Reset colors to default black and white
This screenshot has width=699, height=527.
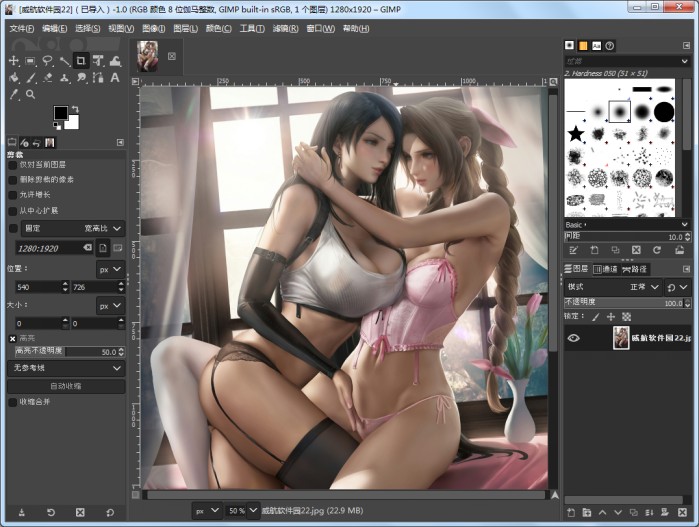click(x=57, y=124)
